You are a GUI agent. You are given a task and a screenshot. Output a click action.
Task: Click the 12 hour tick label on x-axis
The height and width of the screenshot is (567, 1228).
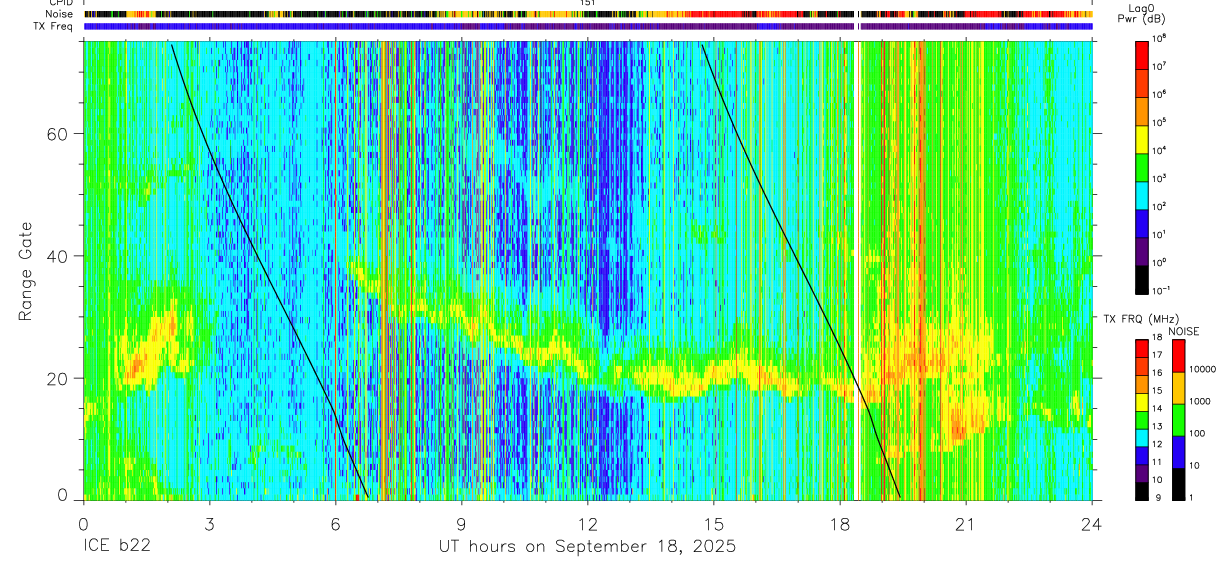click(588, 523)
